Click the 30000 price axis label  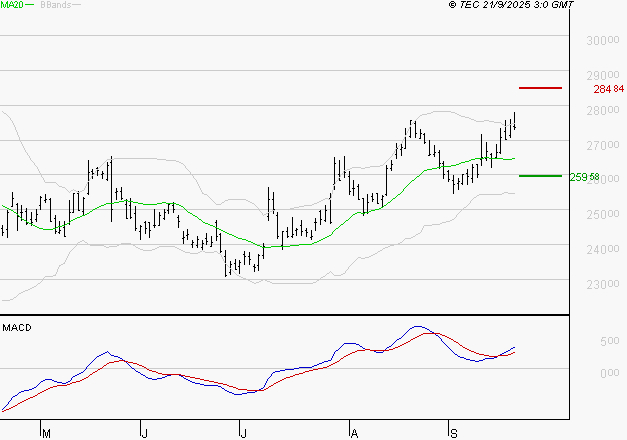coord(600,41)
